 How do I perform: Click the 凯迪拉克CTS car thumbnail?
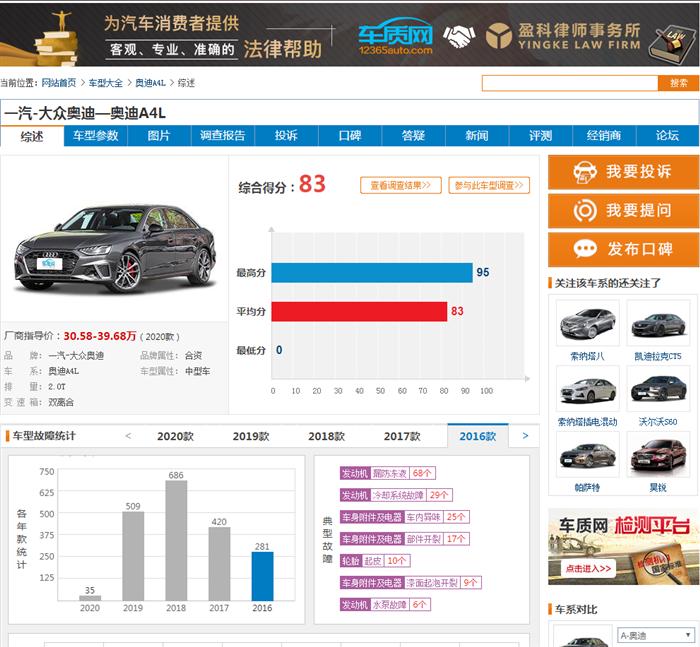point(658,323)
